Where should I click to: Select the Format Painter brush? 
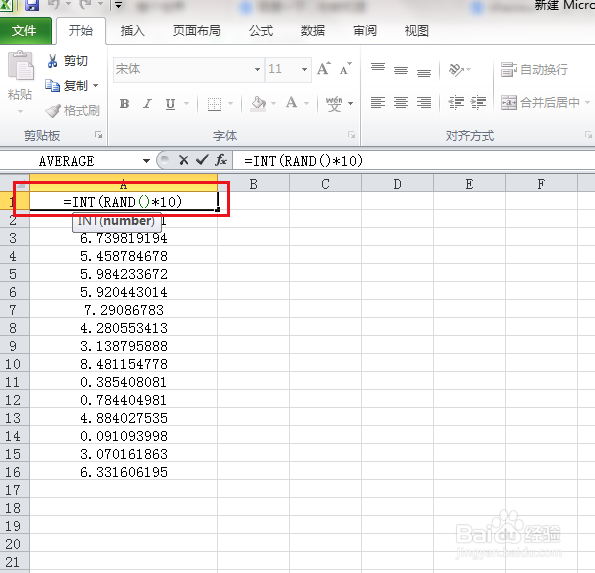point(72,110)
